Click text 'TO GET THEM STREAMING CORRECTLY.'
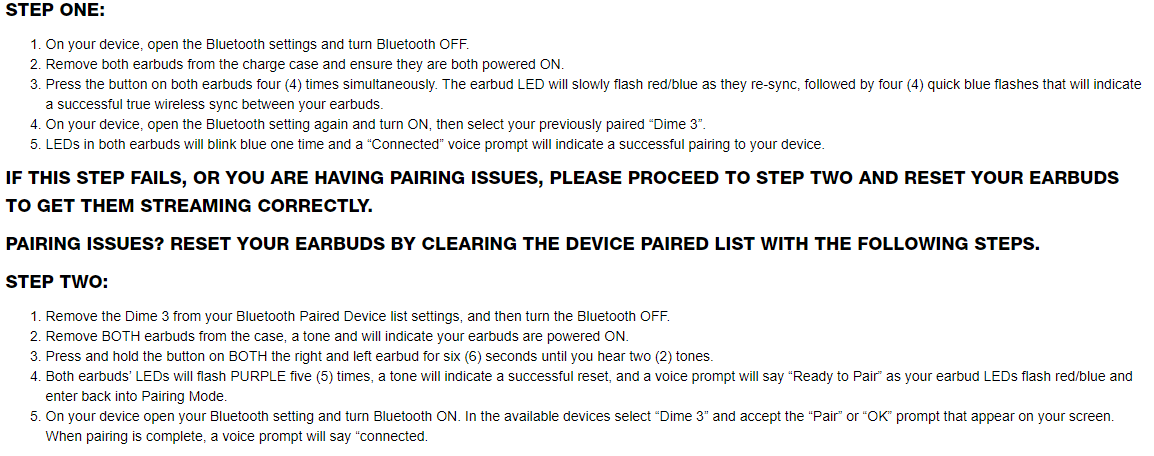 [x=189, y=206]
